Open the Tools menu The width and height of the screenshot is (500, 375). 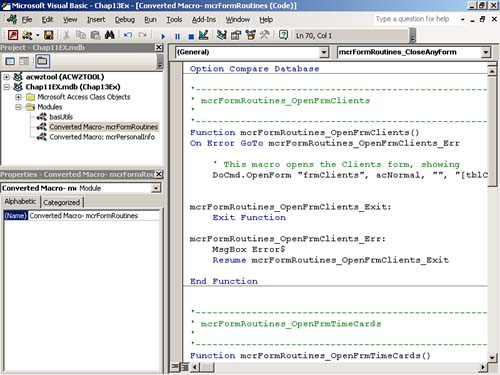[174, 20]
